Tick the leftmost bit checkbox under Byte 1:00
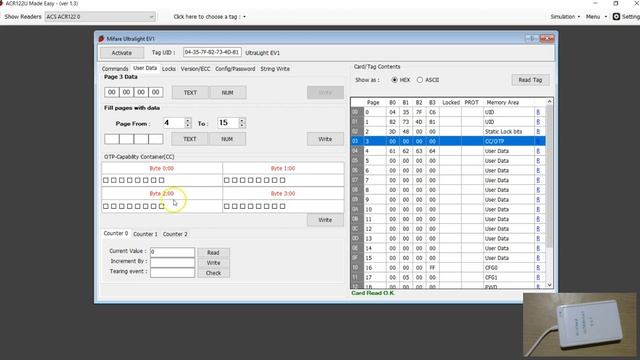The width and height of the screenshot is (640, 360). tap(227, 180)
